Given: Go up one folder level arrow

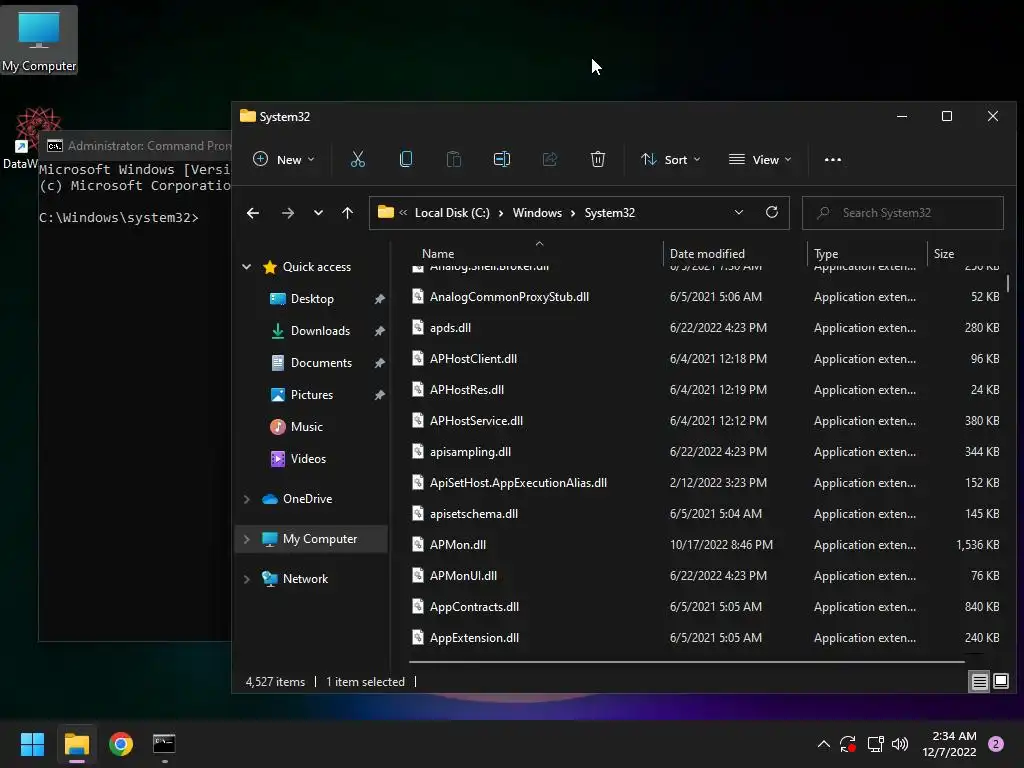Looking at the screenshot, I should (x=347, y=213).
